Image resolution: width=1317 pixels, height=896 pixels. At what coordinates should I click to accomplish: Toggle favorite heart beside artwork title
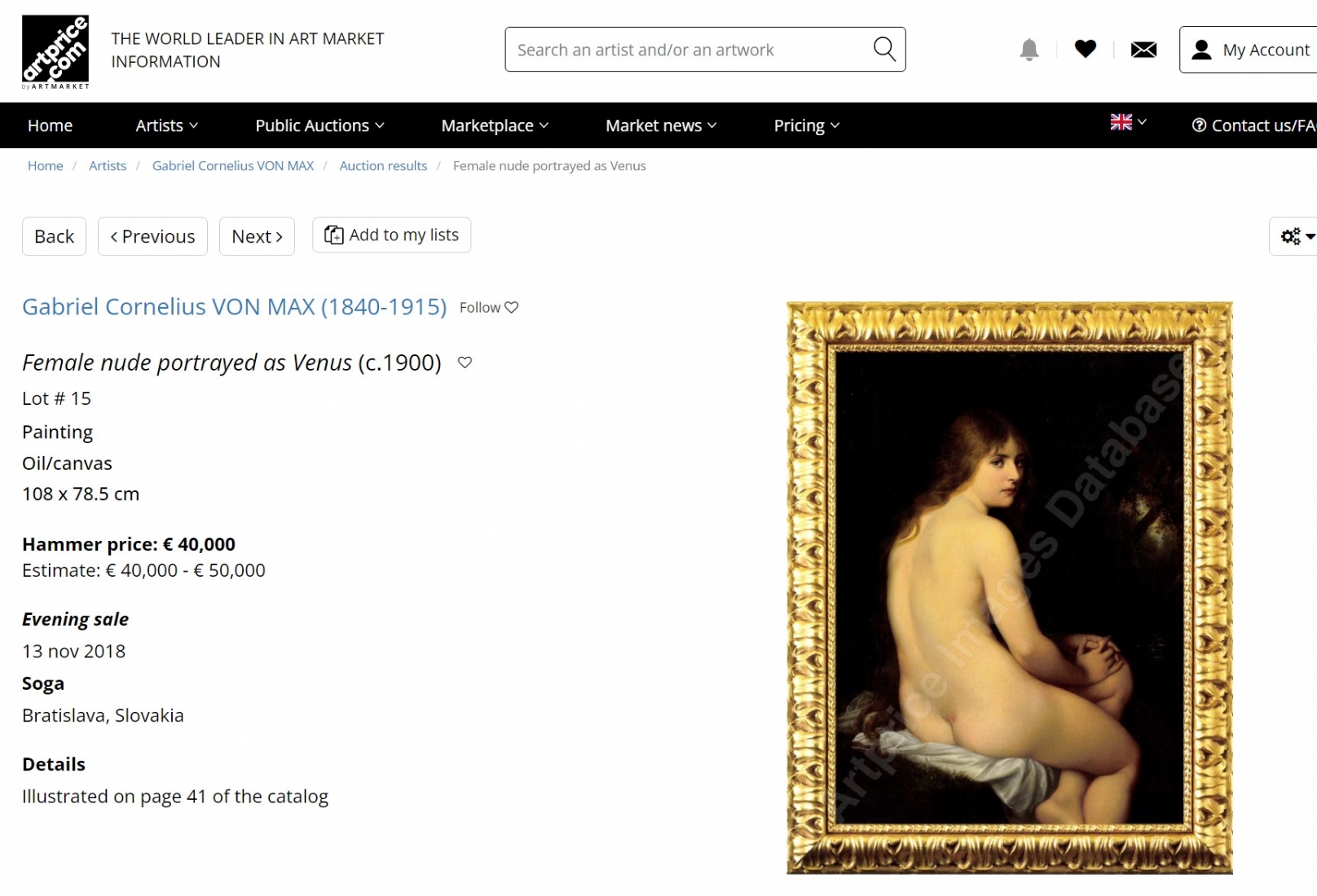click(465, 362)
